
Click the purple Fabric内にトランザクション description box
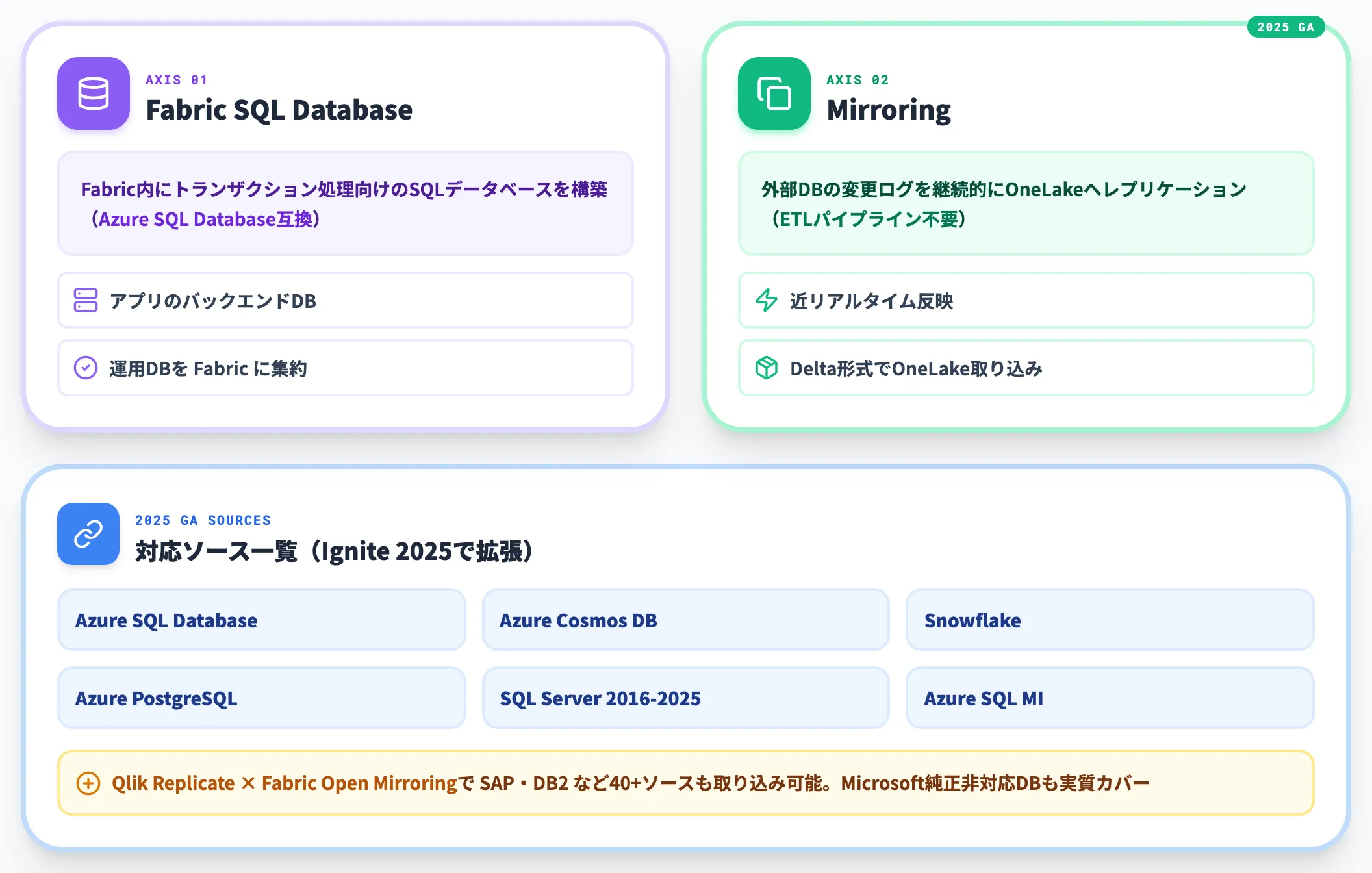point(346,203)
